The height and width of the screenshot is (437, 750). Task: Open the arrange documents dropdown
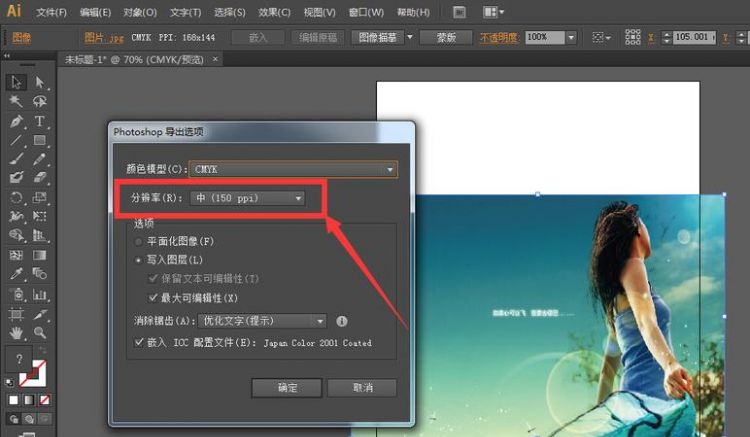tap(494, 12)
